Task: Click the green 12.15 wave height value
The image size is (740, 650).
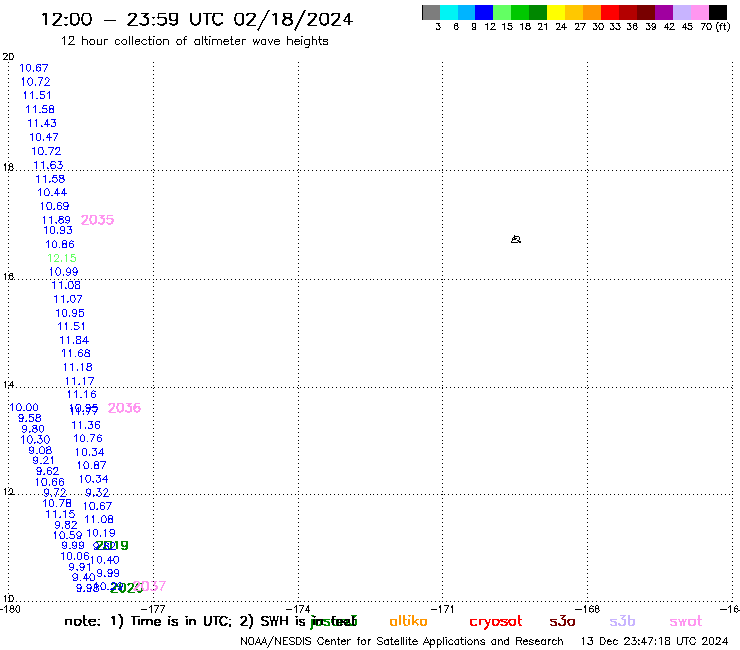Action: tap(62, 258)
